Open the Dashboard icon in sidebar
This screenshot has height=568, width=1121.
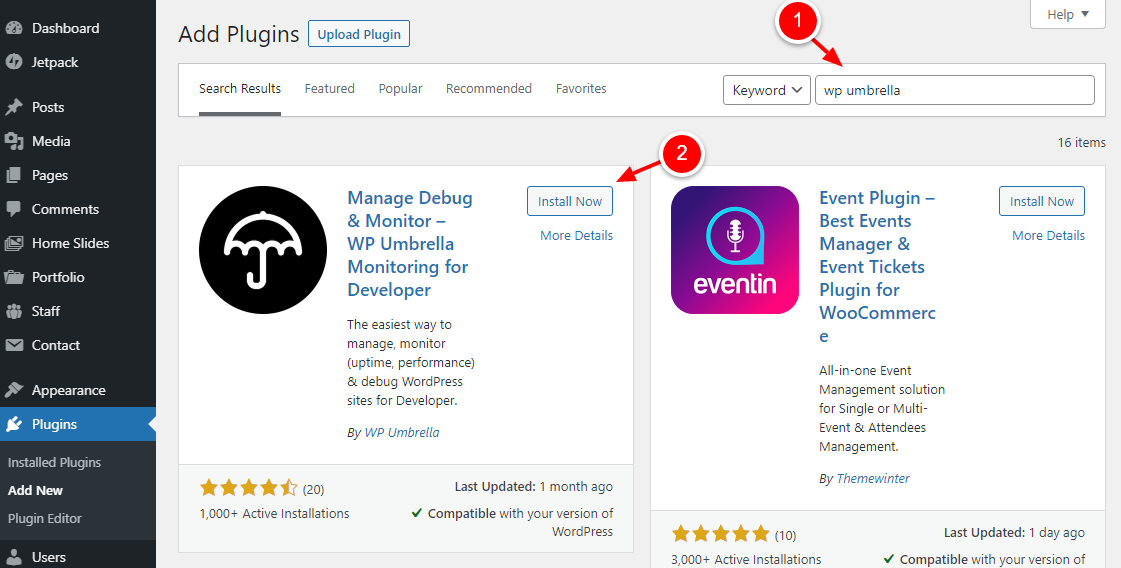(x=14, y=29)
